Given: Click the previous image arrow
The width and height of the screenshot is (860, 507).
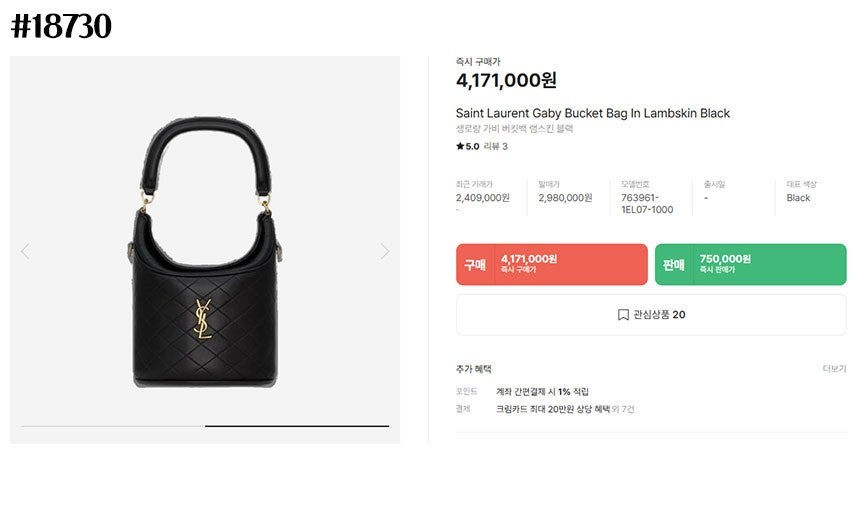Looking at the screenshot, I should [x=25, y=251].
